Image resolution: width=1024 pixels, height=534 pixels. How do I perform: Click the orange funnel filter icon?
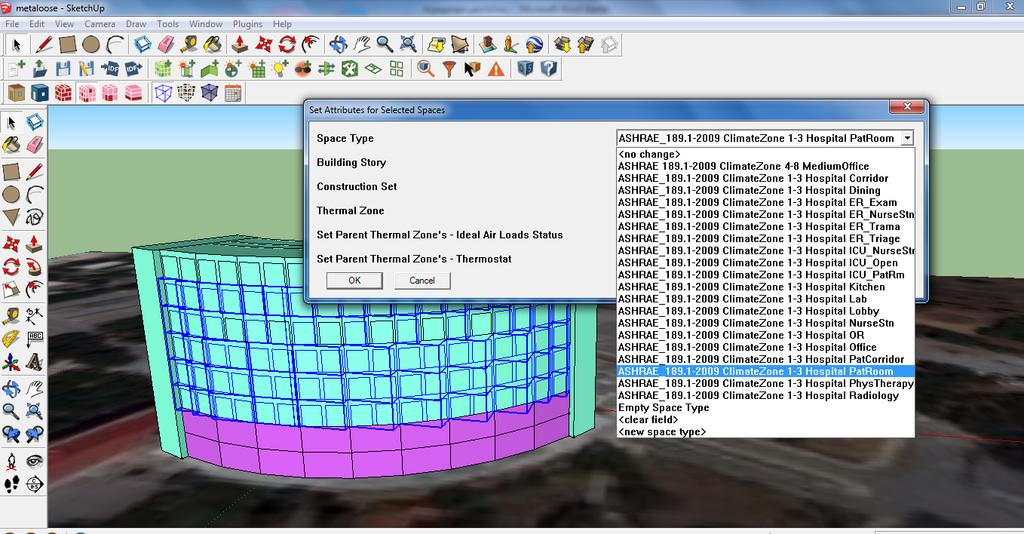tap(449, 69)
